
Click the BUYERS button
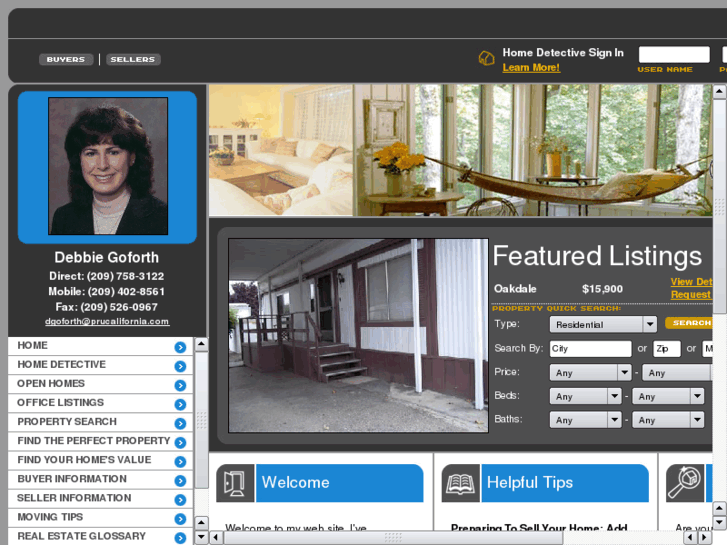coord(66,59)
